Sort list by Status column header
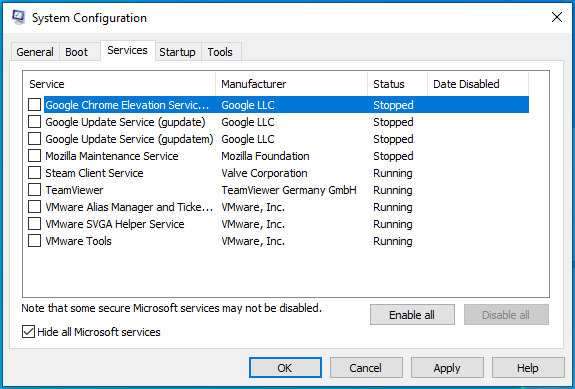Viewport: 575px width, 389px height. (398, 84)
